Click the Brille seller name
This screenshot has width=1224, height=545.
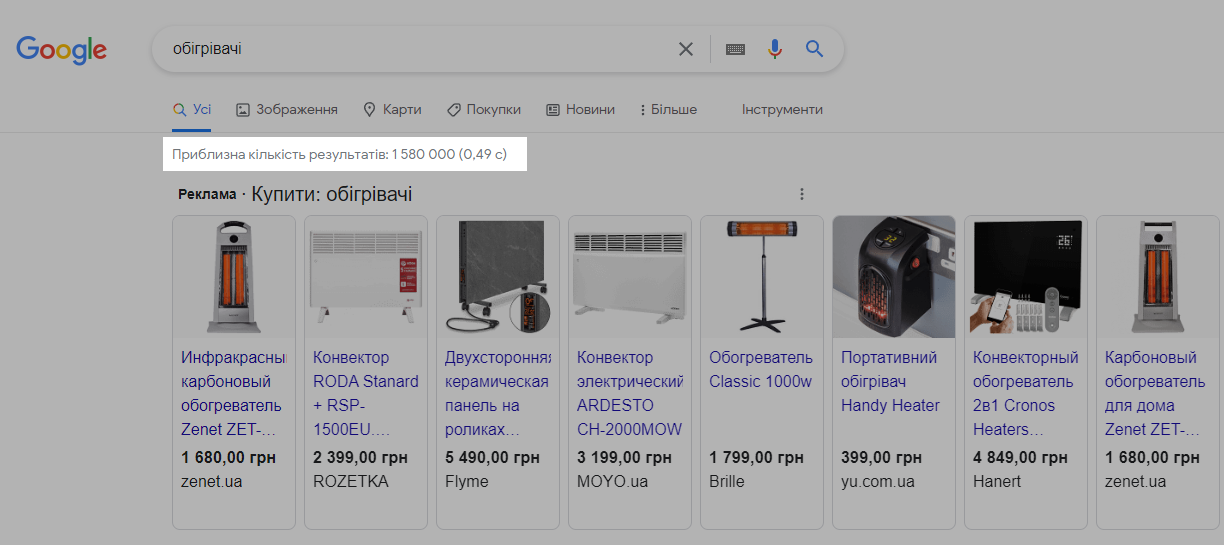point(727,481)
